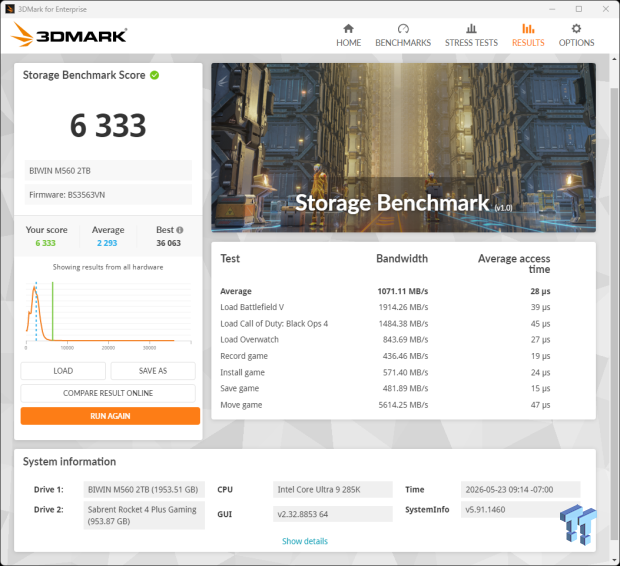620x566 pixels.
Task: Go to the Stress Tests chart icon
Action: (x=471, y=28)
